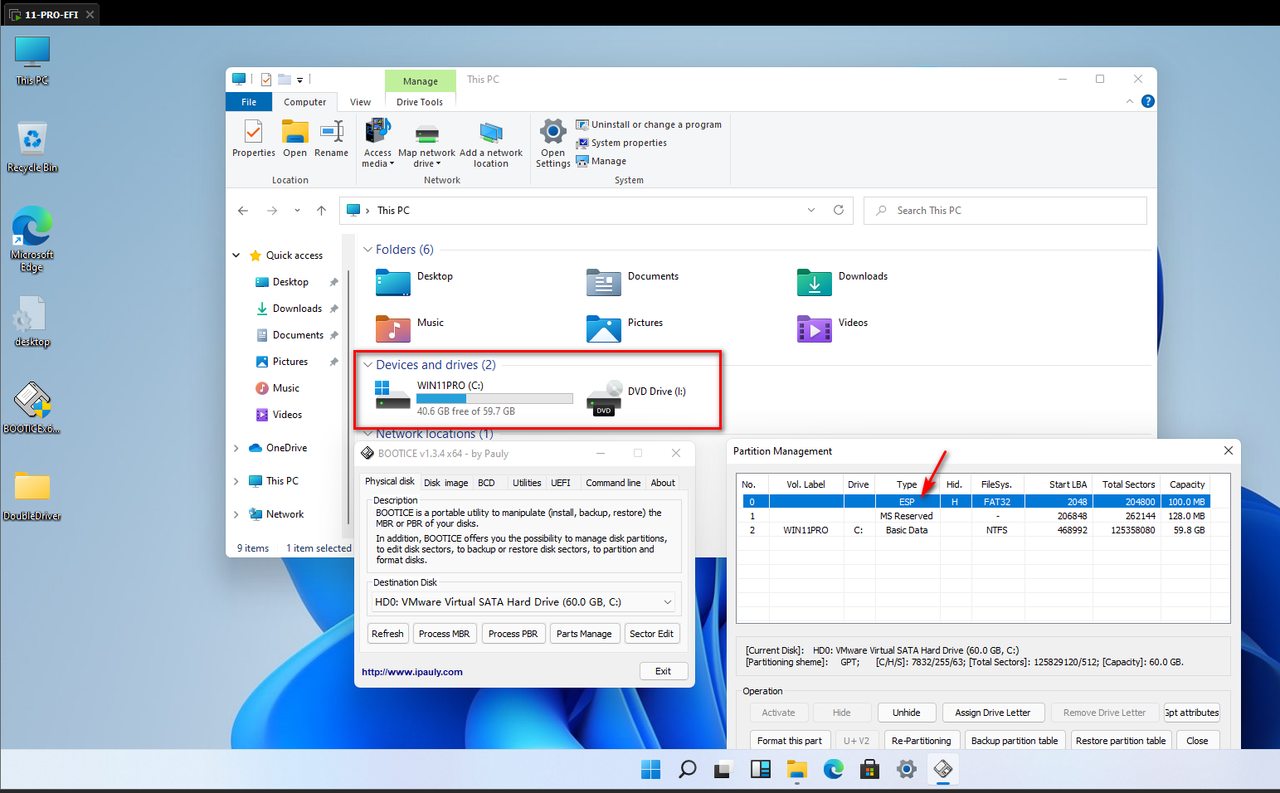The image size is (1280, 793).
Task: Open recent locations dropdown arrow
Action: [297, 210]
